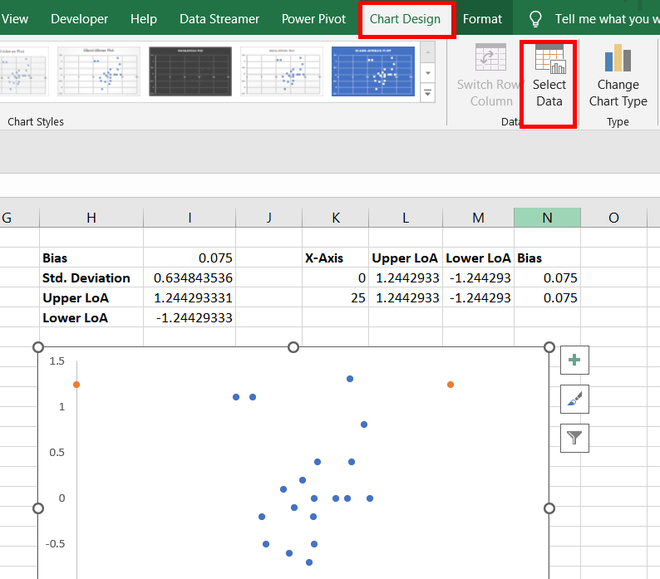Select column N header
660x579 pixels.
pyautogui.click(x=547, y=218)
